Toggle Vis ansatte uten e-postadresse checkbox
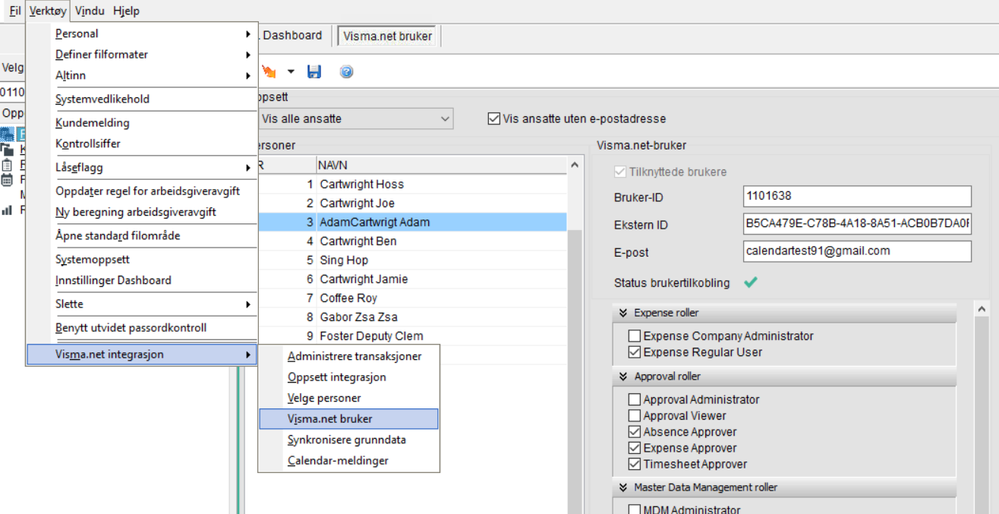This screenshot has width=999, height=514. click(x=493, y=118)
